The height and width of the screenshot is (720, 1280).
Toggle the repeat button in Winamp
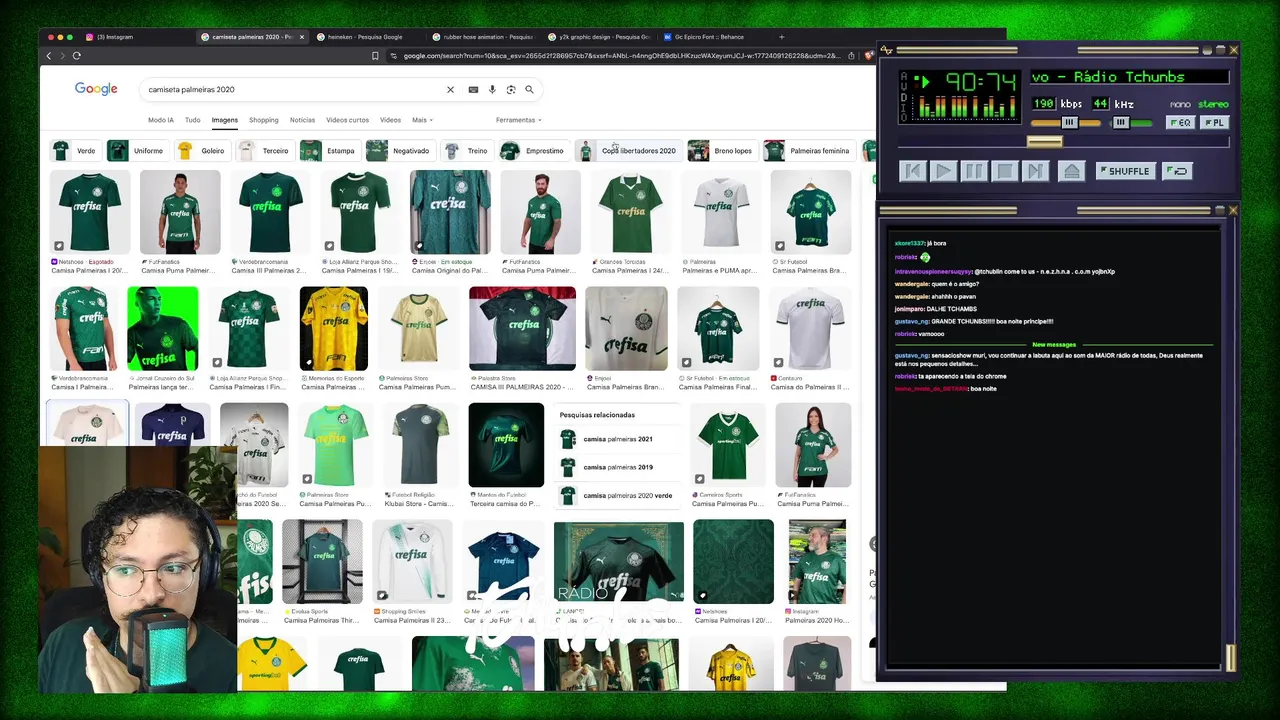pos(1179,171)
